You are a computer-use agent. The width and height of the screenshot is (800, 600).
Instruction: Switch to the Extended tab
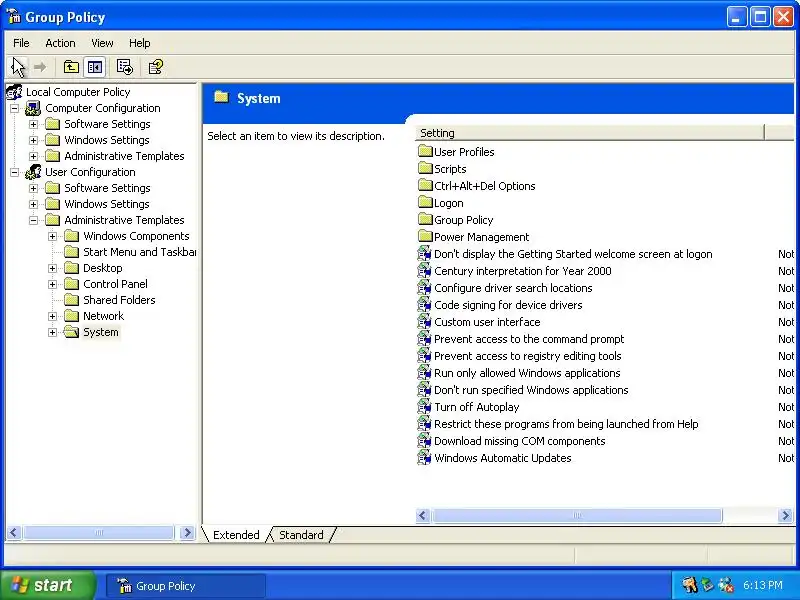point(236,535)
